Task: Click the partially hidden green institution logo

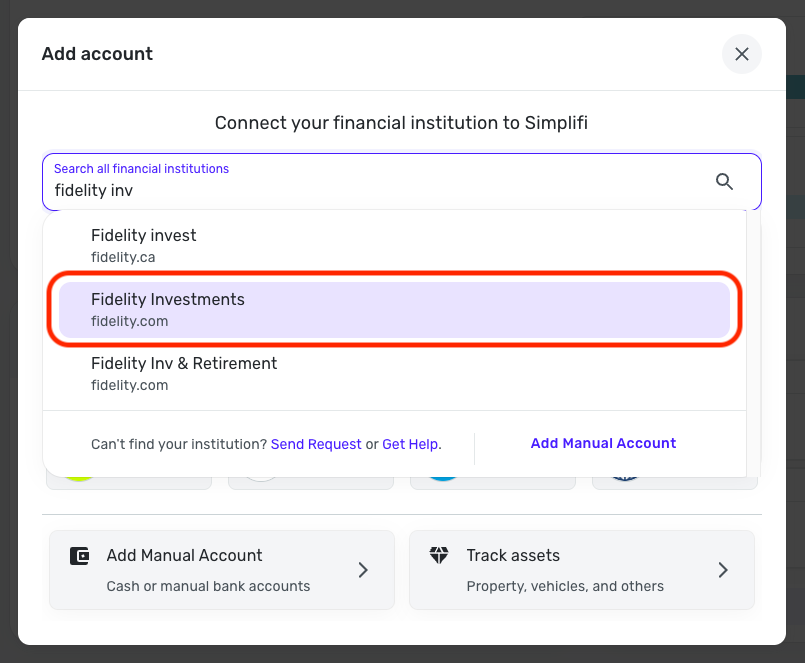Action: click(80, 480)
